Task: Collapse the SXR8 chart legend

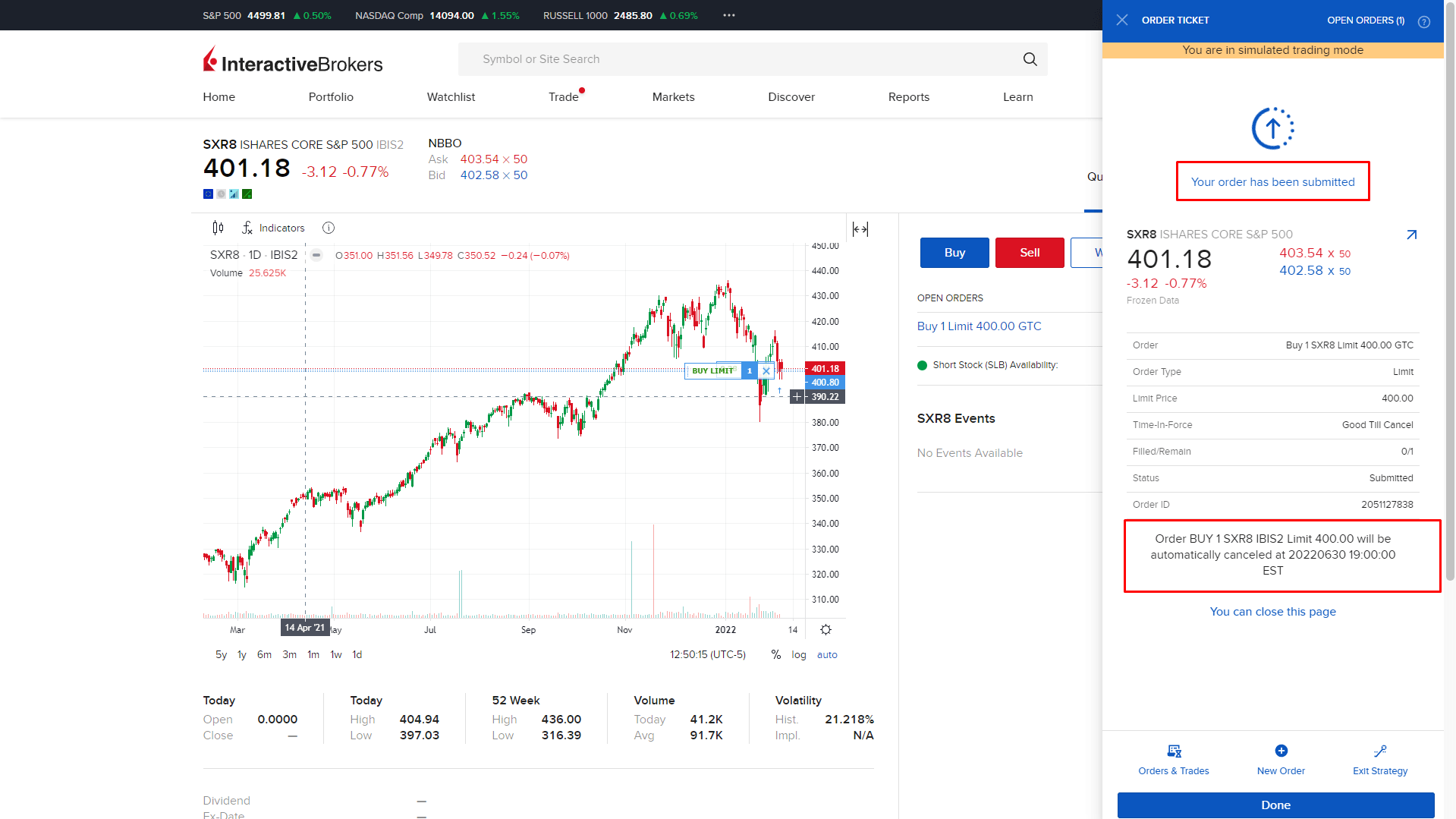Action: click(316, 256)
